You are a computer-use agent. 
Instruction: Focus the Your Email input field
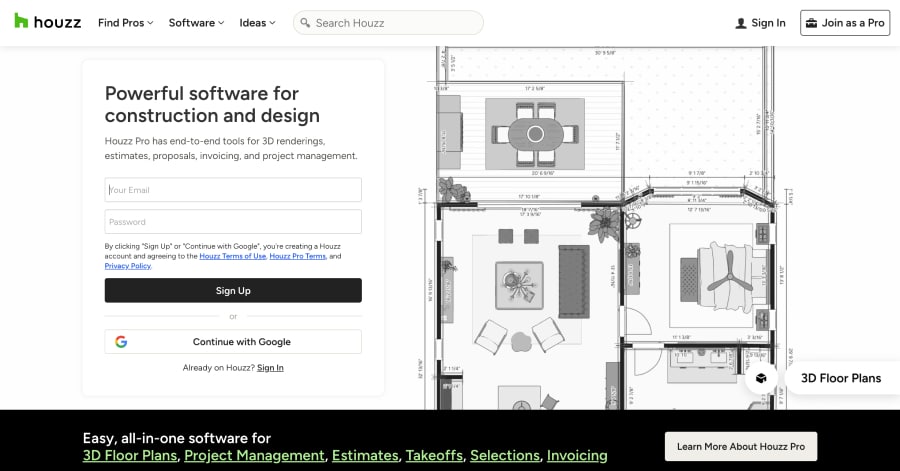pyautogui.click(x=233, y=190)
